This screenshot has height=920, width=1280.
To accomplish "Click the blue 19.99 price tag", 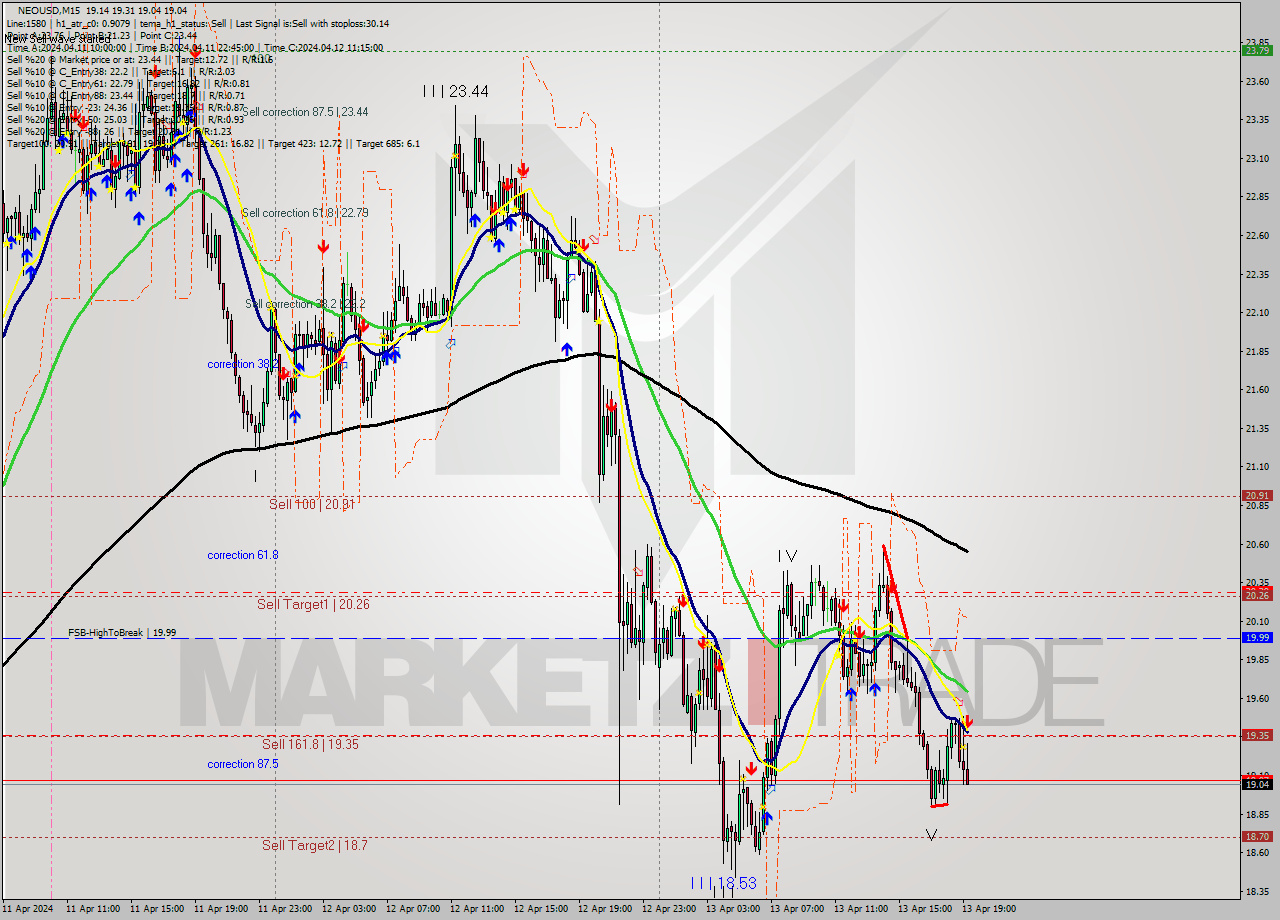I will tap(1256, 637).
